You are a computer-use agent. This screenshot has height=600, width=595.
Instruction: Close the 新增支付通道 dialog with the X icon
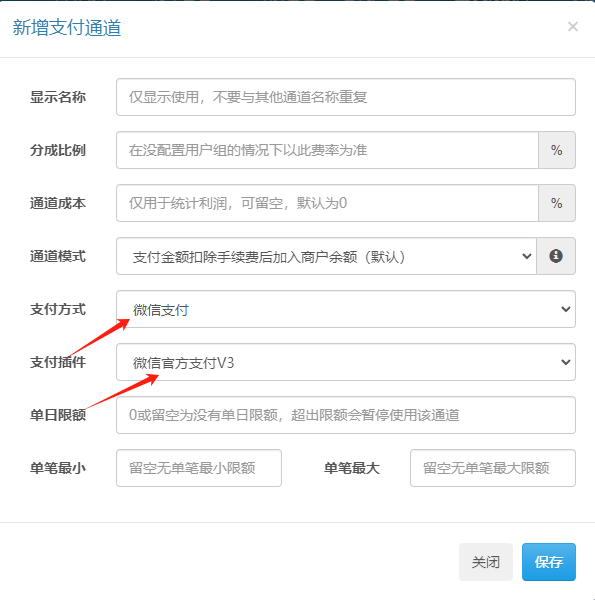click(572, 26)
